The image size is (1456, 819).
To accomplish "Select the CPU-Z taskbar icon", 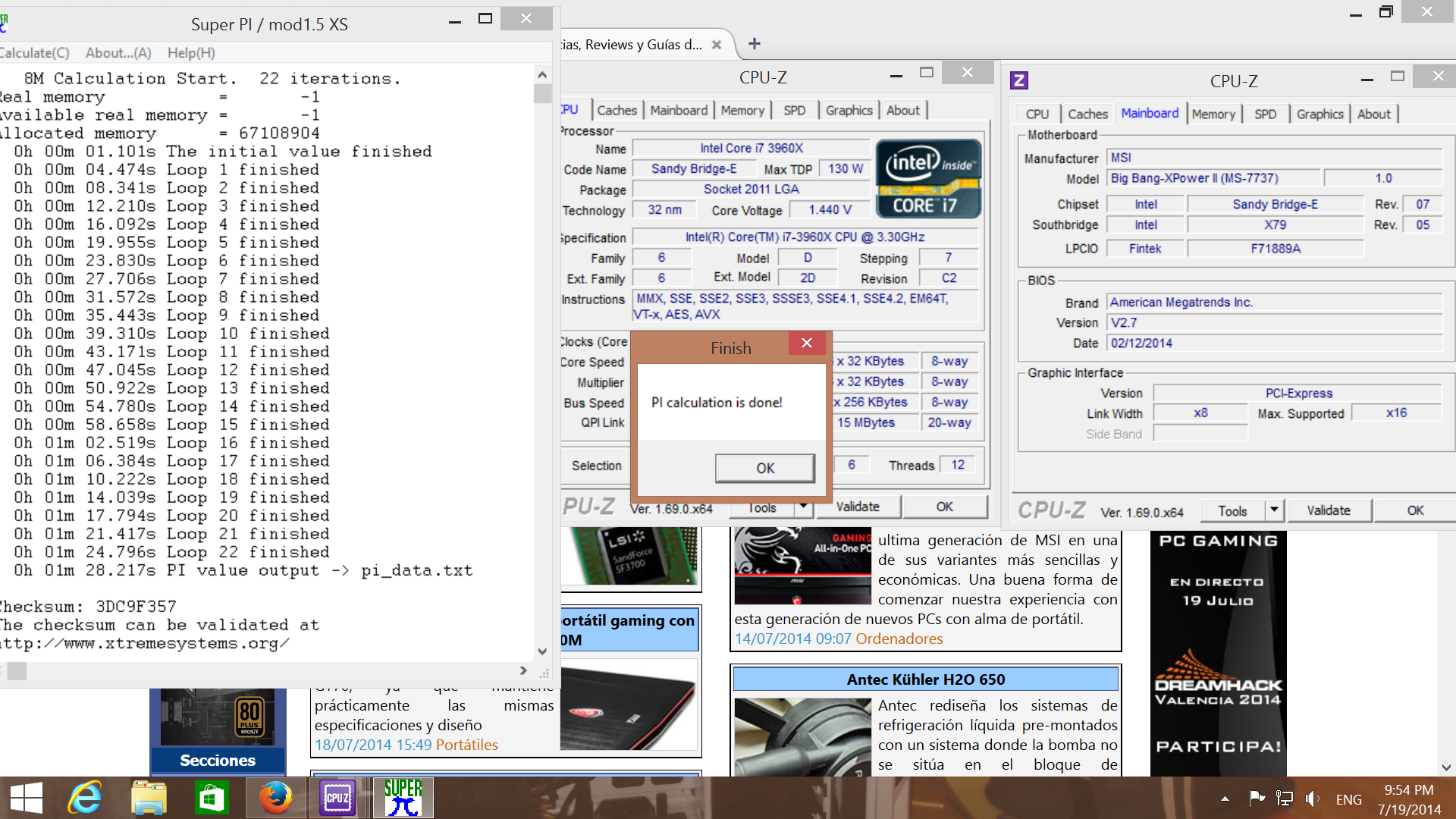I will [x=337, y=799].
